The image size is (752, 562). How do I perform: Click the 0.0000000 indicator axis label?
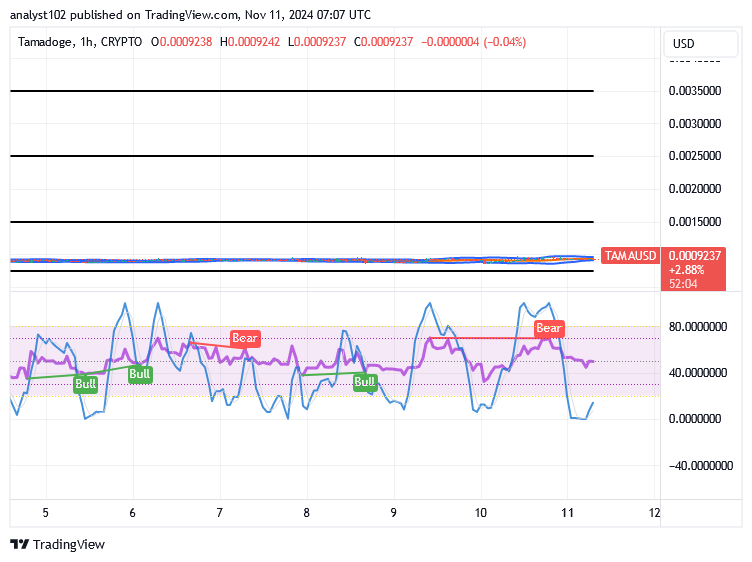pos(695,419)
